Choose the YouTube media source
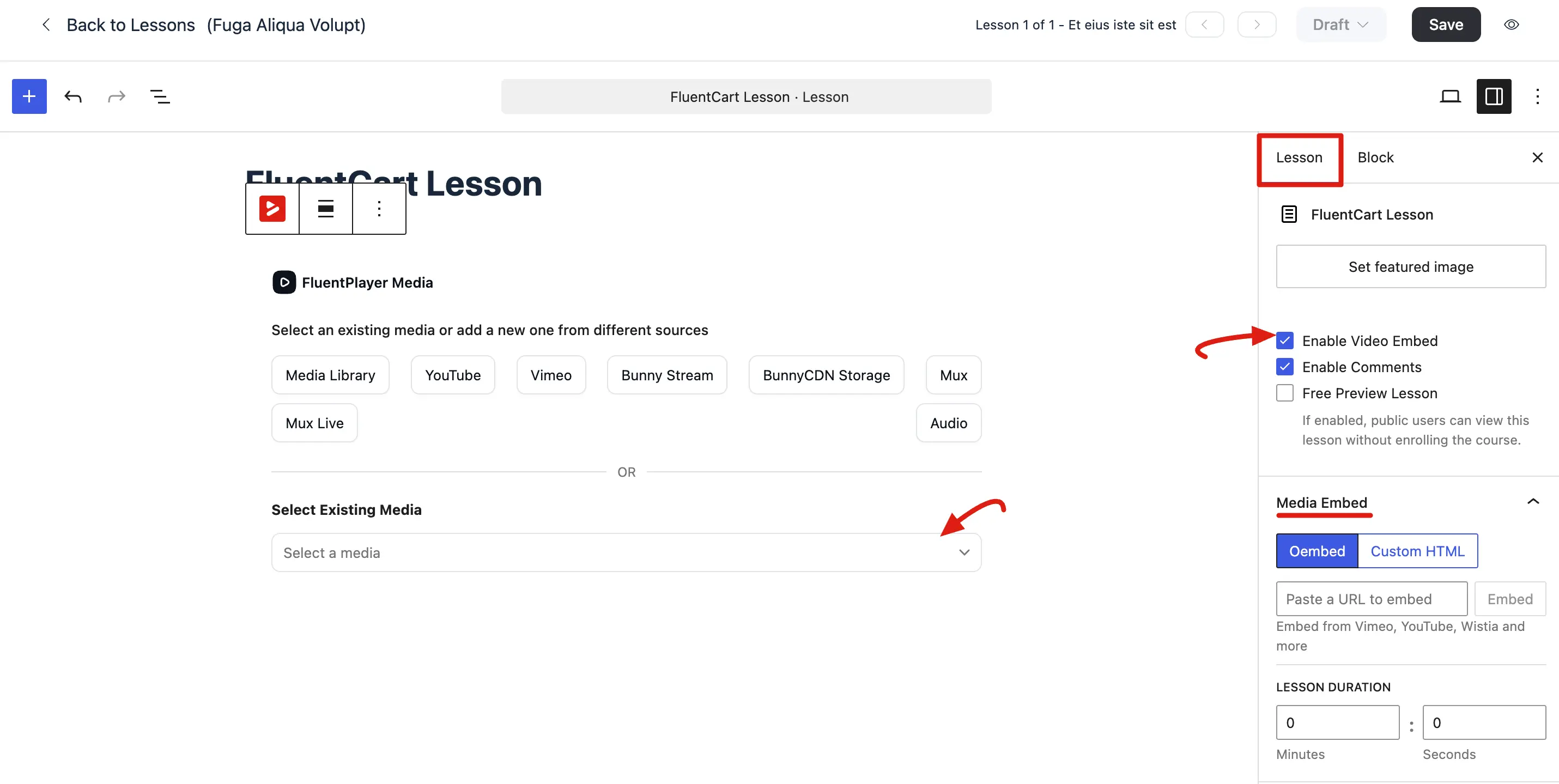Viewport: 1559px width, 784px height. [453, 375]
